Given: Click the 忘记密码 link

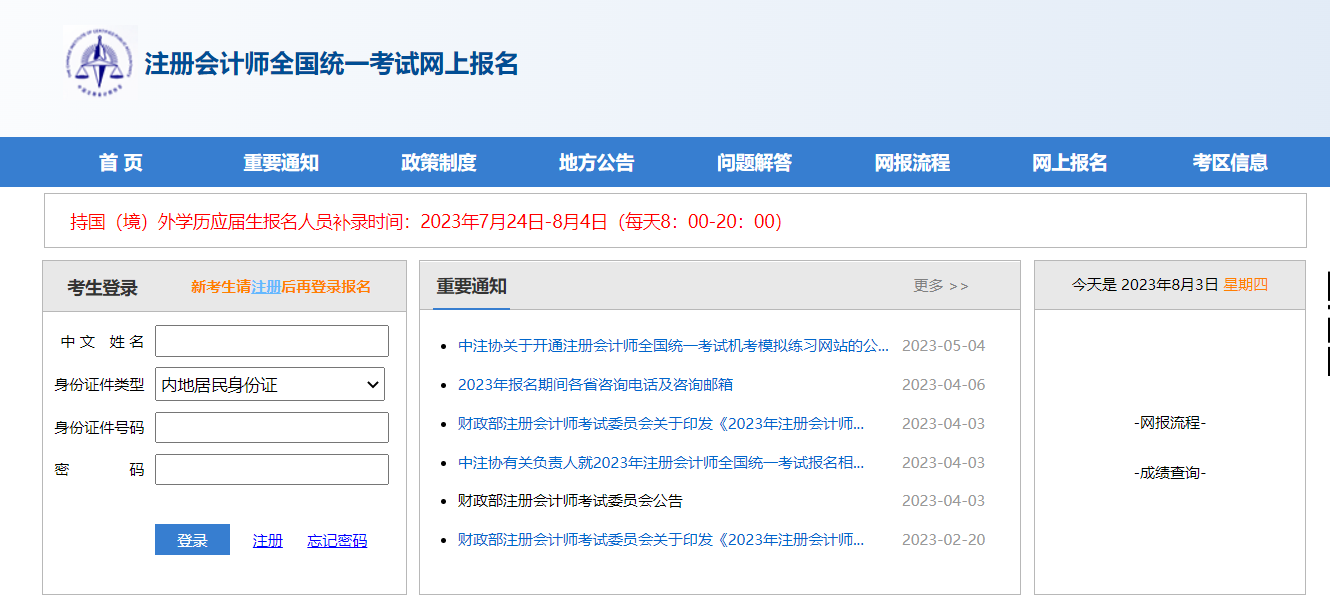Looking at the screenshot, I should tap(337, 541).
